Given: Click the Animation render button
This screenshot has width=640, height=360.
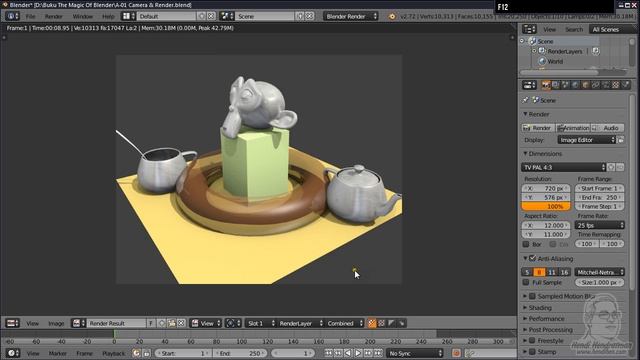Looking at the screenshot, I should 573,128.
